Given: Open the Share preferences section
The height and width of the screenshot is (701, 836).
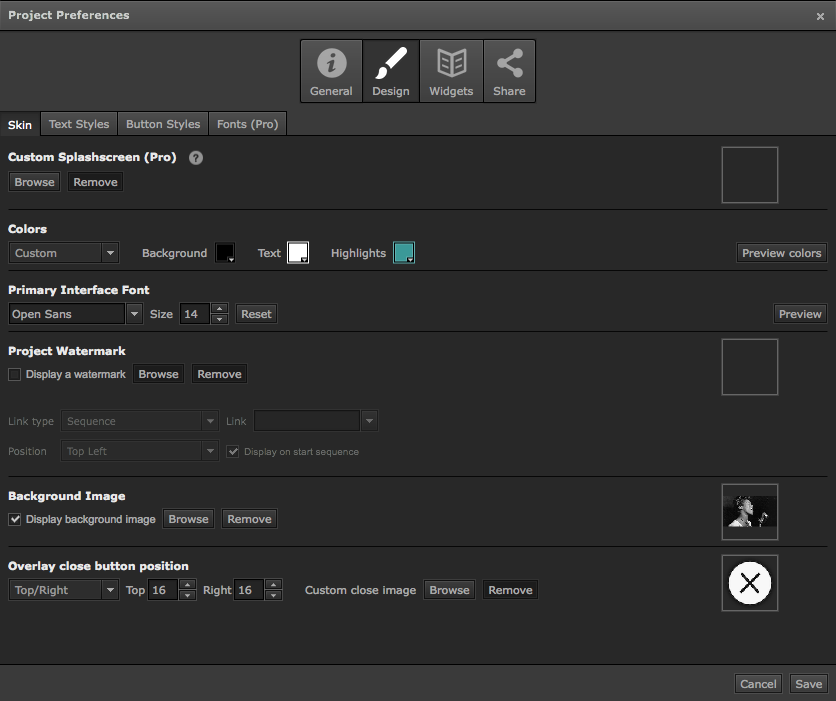Looking at the screenshot, I should 509,71.
